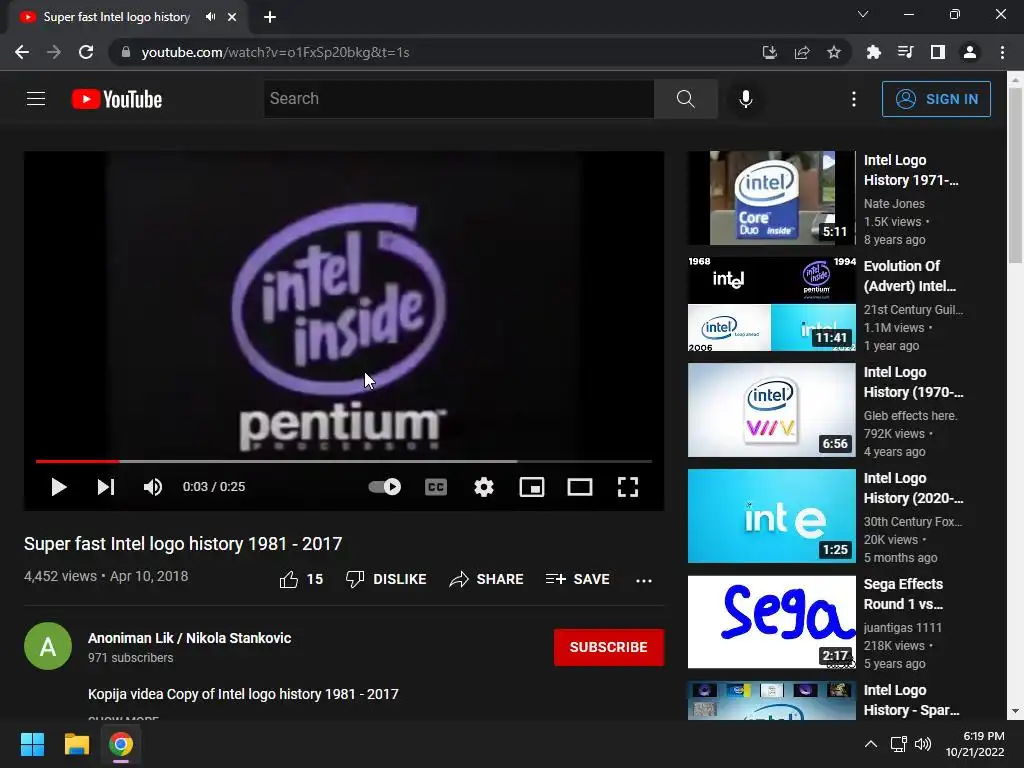Click the page vertical scrollbar
This screenshot has height=768, width=1024.
coord(1015,176)
